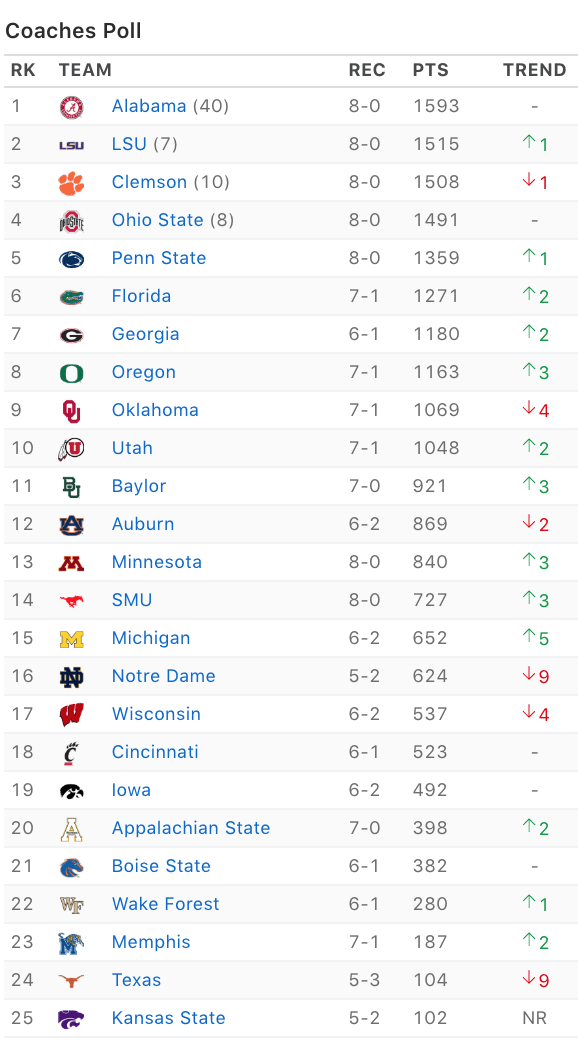Click the REC column header

point(367,71)
